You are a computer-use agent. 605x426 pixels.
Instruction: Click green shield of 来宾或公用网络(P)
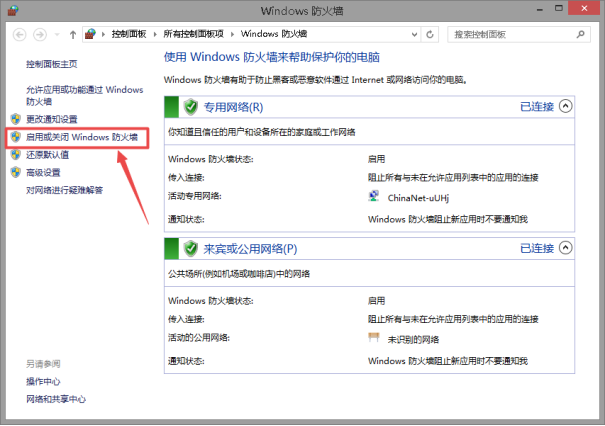[191, 248]
